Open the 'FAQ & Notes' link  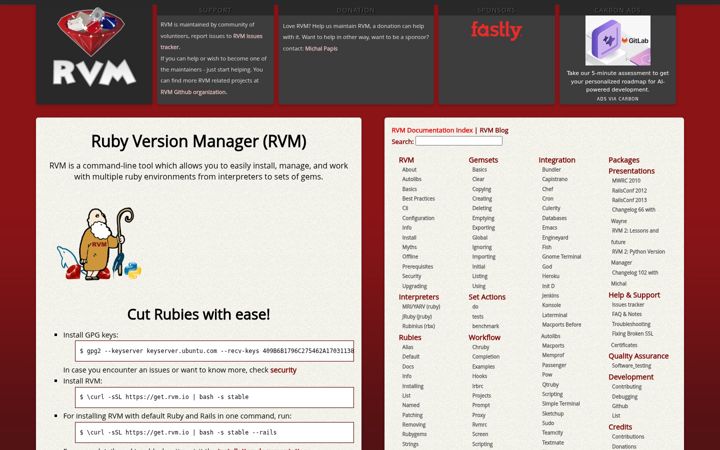click(626, 315)
